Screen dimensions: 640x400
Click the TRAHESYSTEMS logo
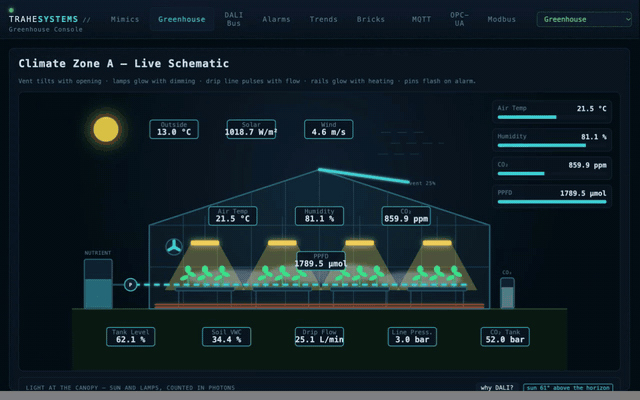click(43, 19)
